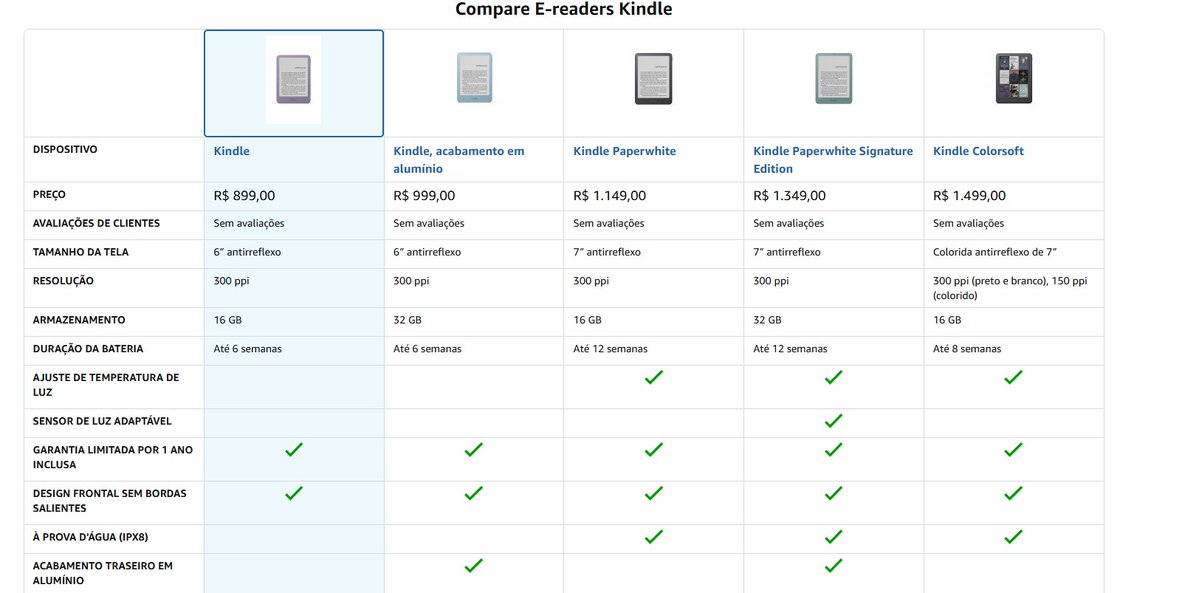Click the R$ 1.149,00 price
Screen dimensions: 1199x593
[x=609, y=196]
